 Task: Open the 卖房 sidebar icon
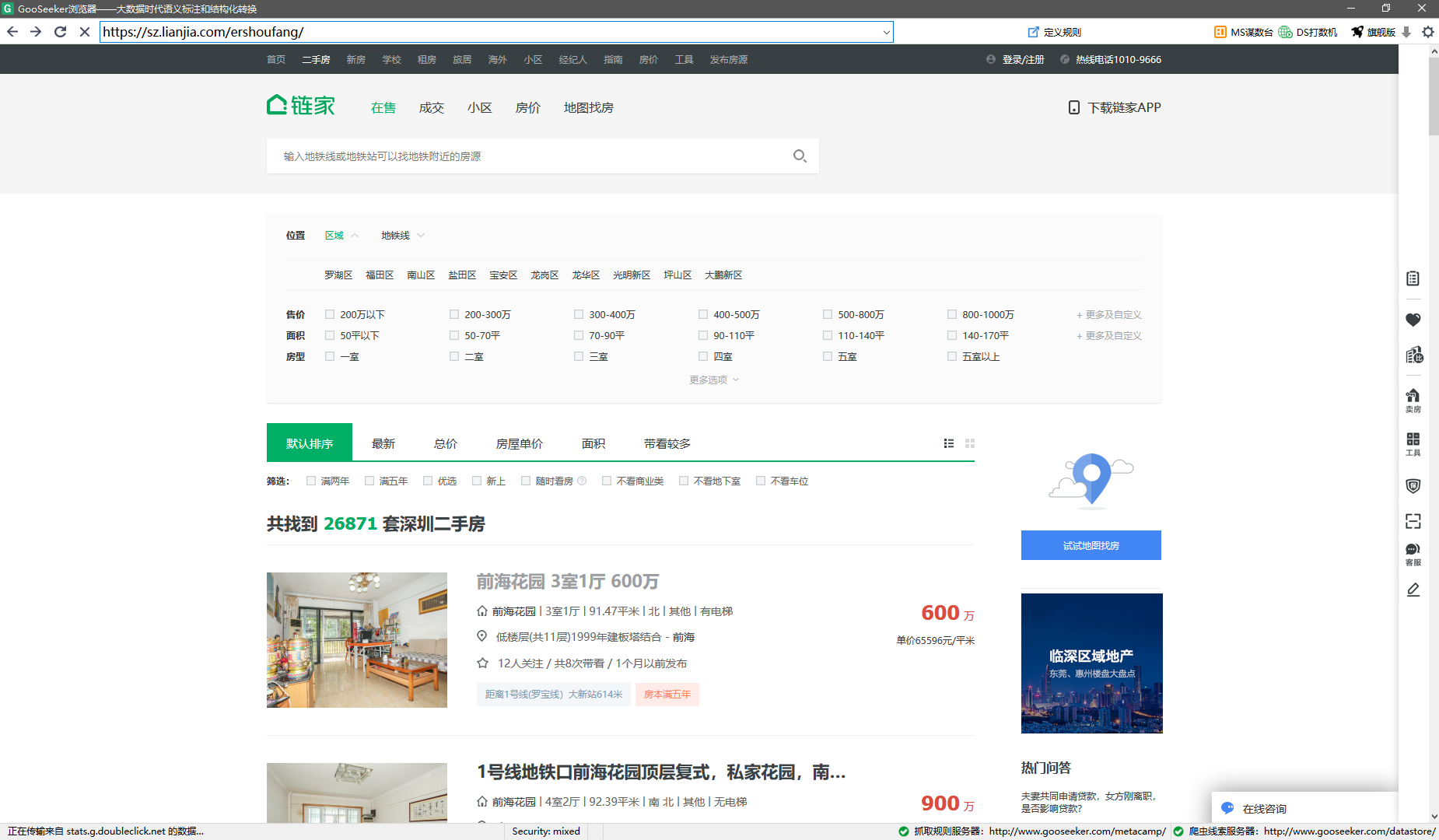click(x=1413, y=401)
